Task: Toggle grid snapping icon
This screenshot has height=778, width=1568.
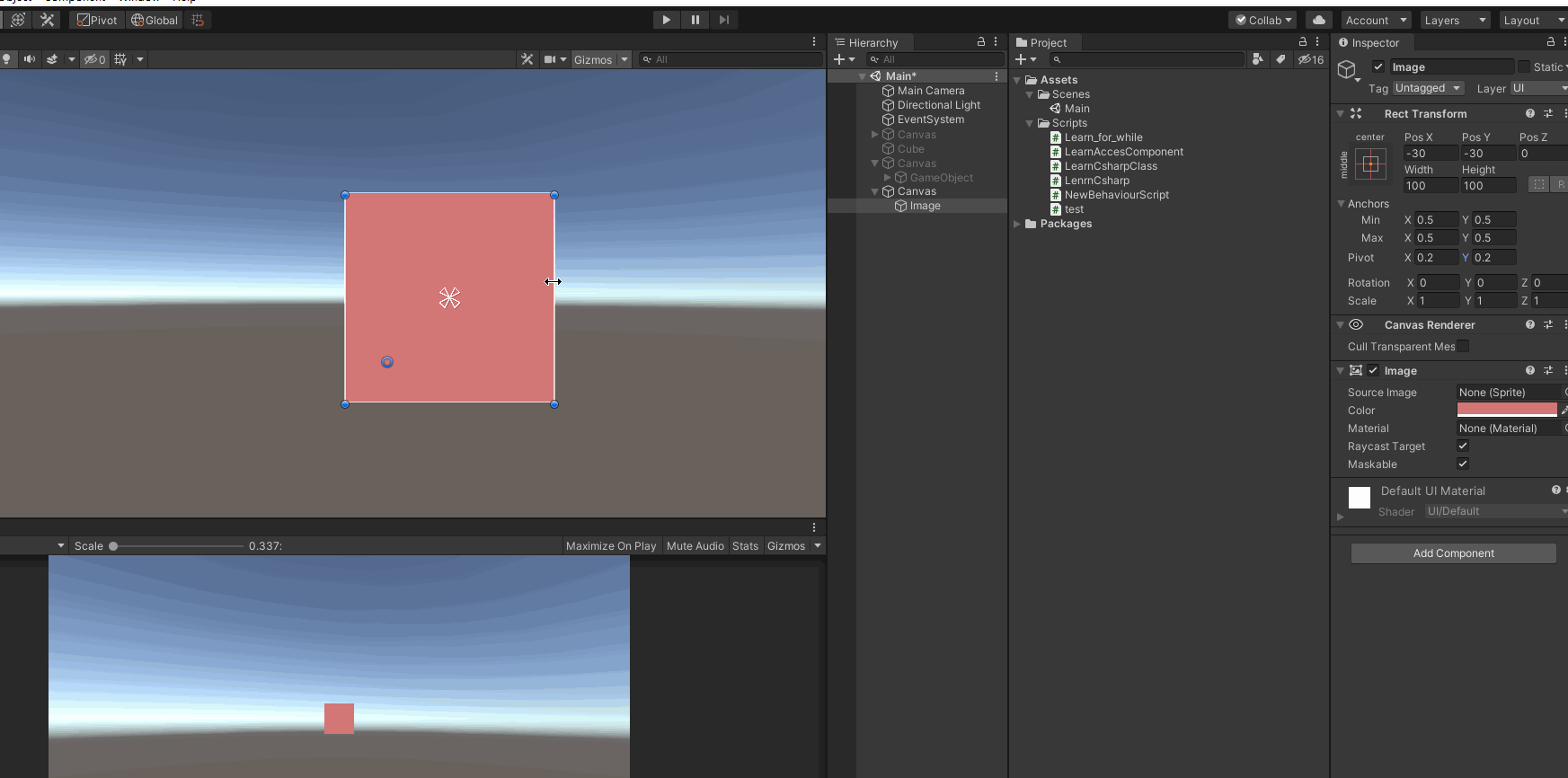Action: (x=198, y=20)
